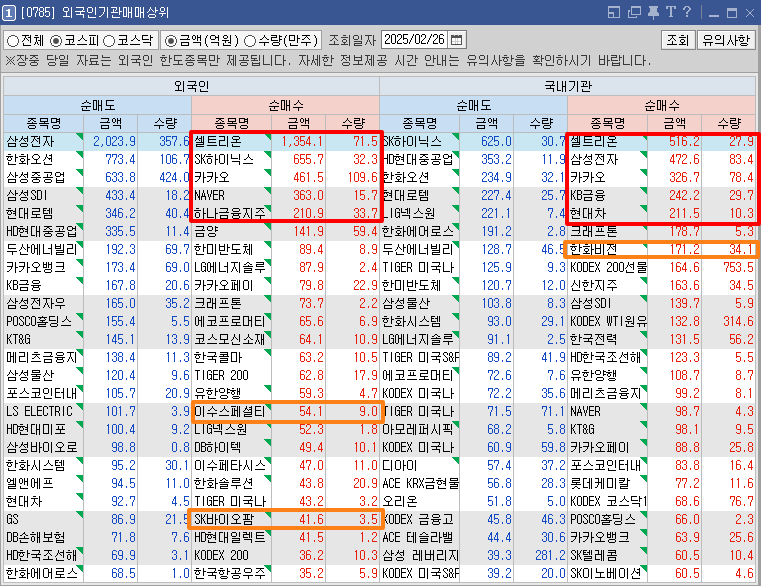Screen dimensions: 761x586
Task: Click SK바이오팜 stock name
Action: tap(224, 519)
